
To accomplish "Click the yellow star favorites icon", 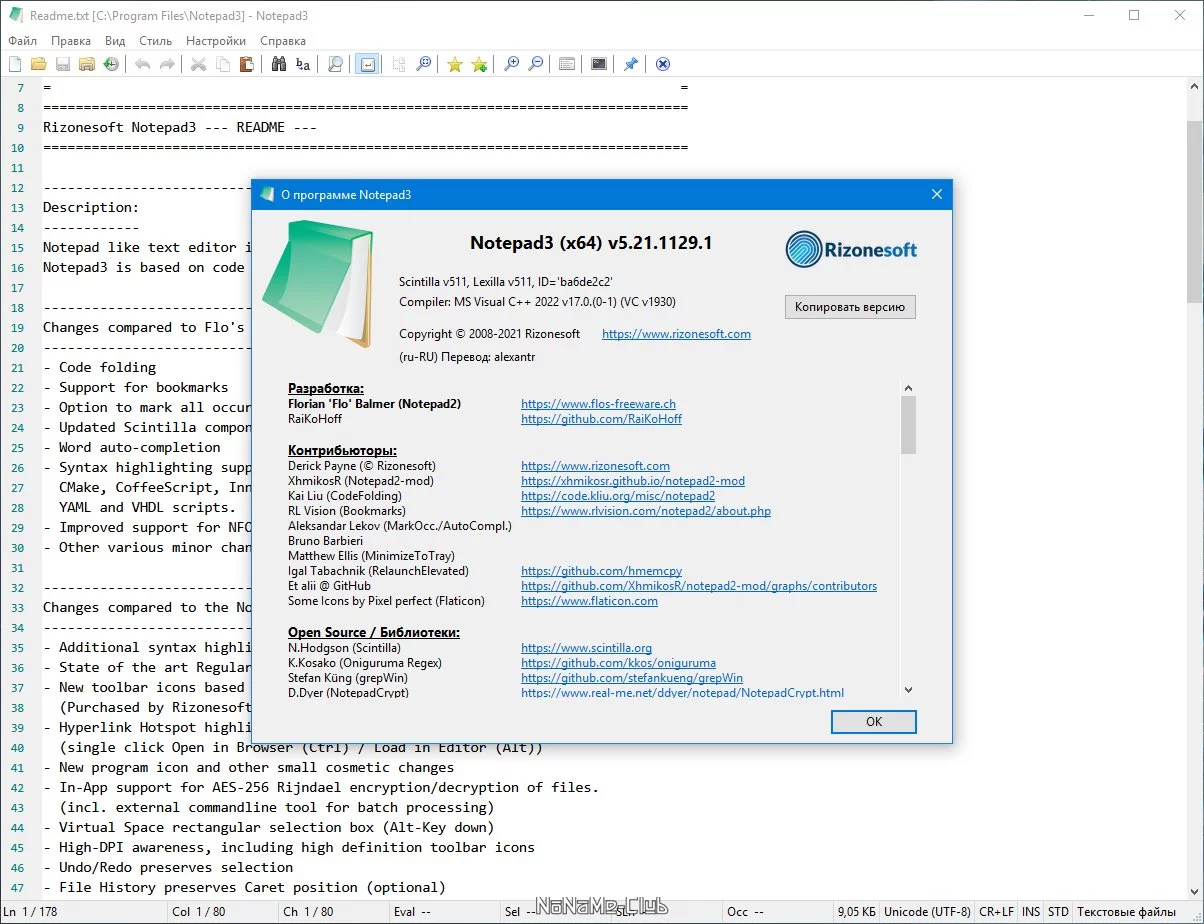I will pyautogui.click(x=455, y=64).
